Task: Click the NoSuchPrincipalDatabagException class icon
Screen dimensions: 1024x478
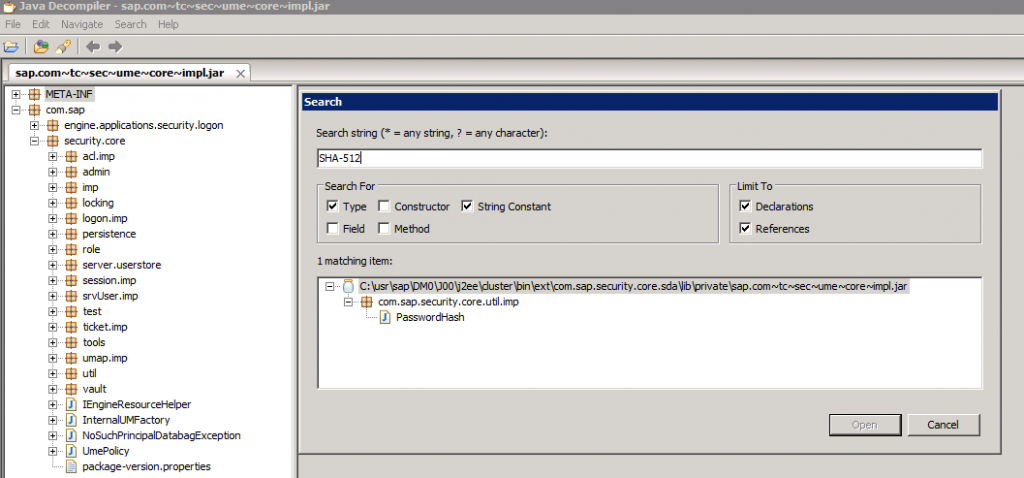Action: [x=72, y=435]
